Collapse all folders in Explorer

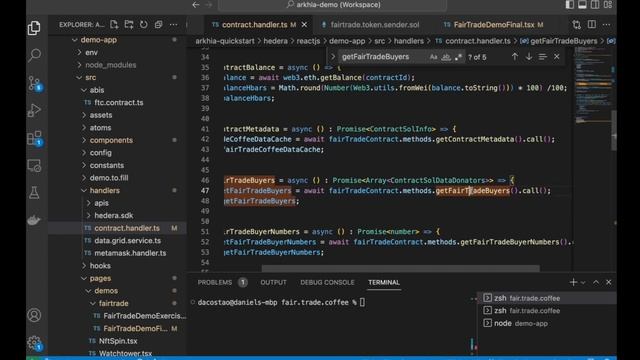pyautogui.click(x=158, y=24)
